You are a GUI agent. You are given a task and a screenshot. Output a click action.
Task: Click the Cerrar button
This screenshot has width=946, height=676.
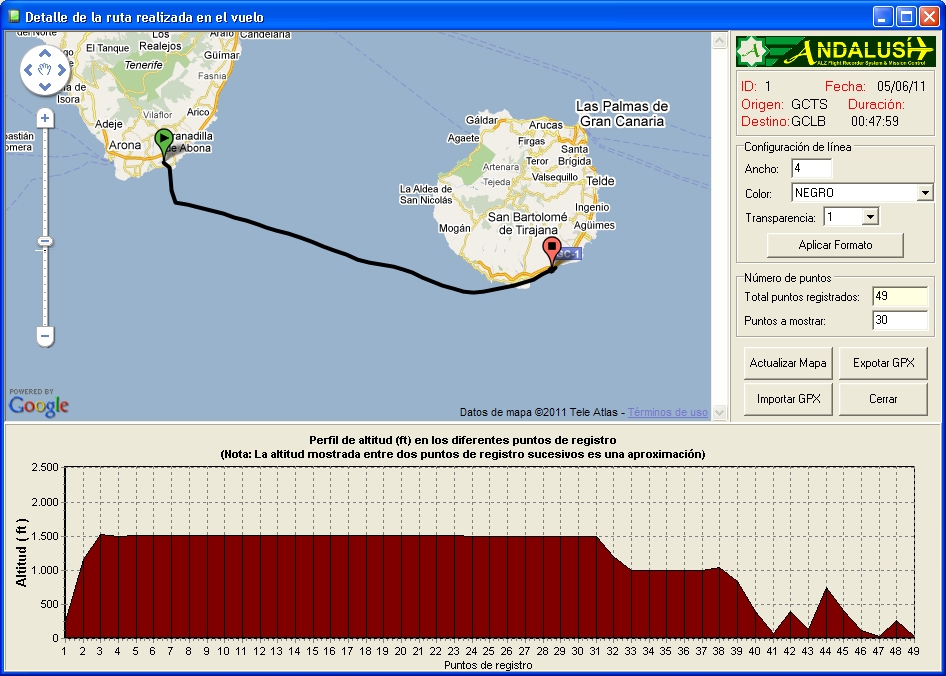883,399
